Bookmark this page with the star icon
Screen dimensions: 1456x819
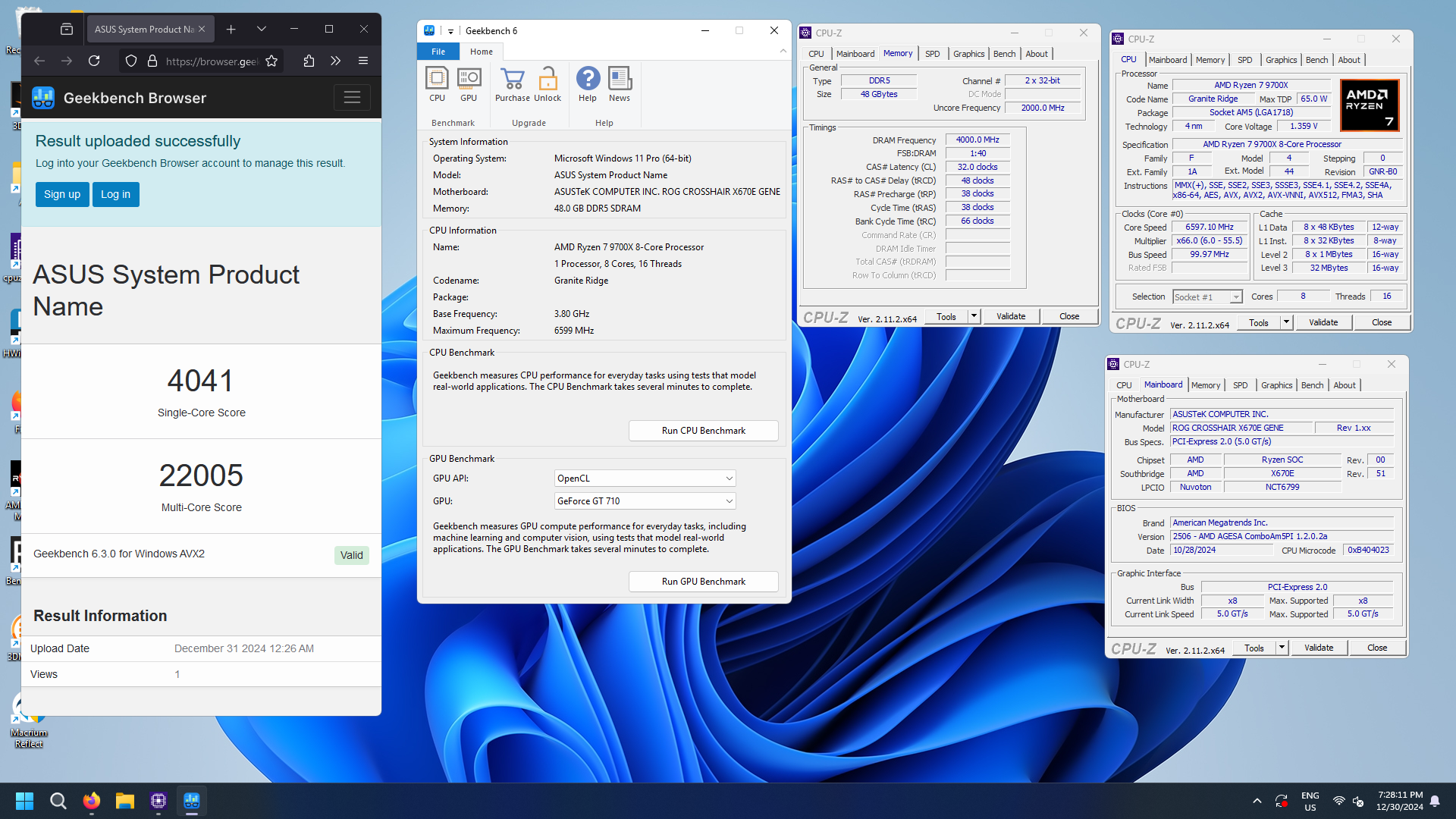(x=271, y=61)
